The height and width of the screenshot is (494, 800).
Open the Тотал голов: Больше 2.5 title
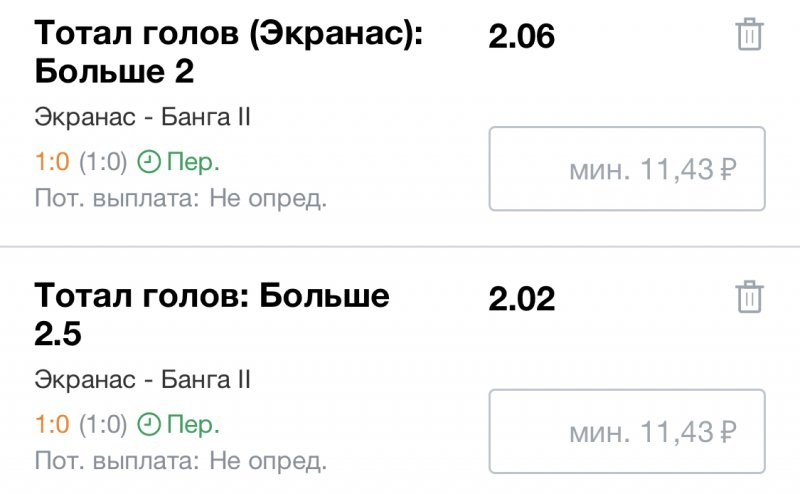click(x=211, y=315)
